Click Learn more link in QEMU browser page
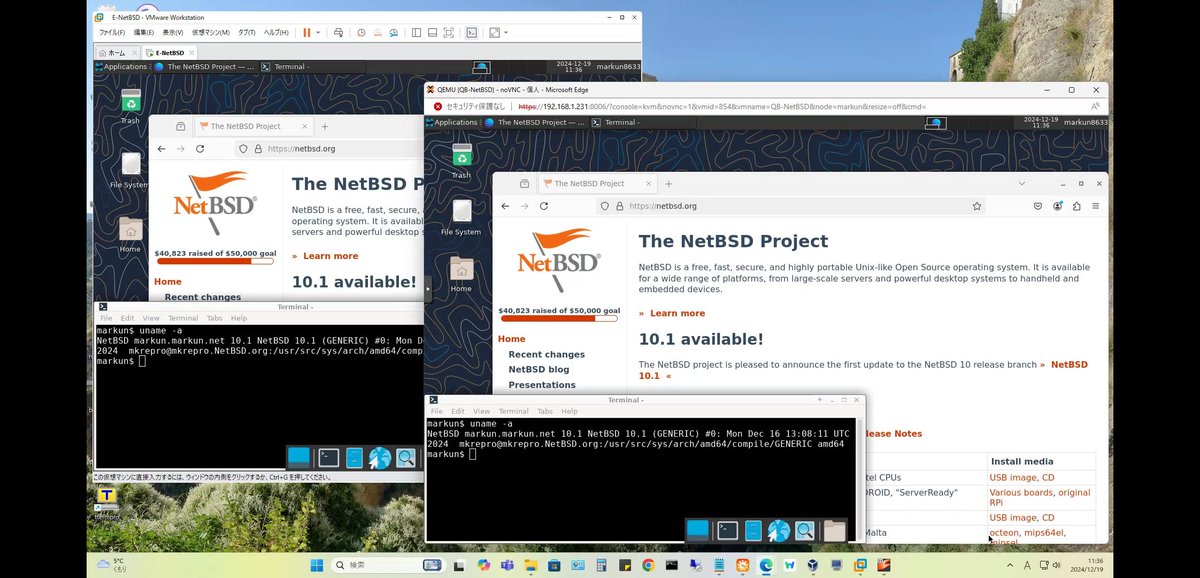The image size is (1200, 578). [x=677, y=313]
